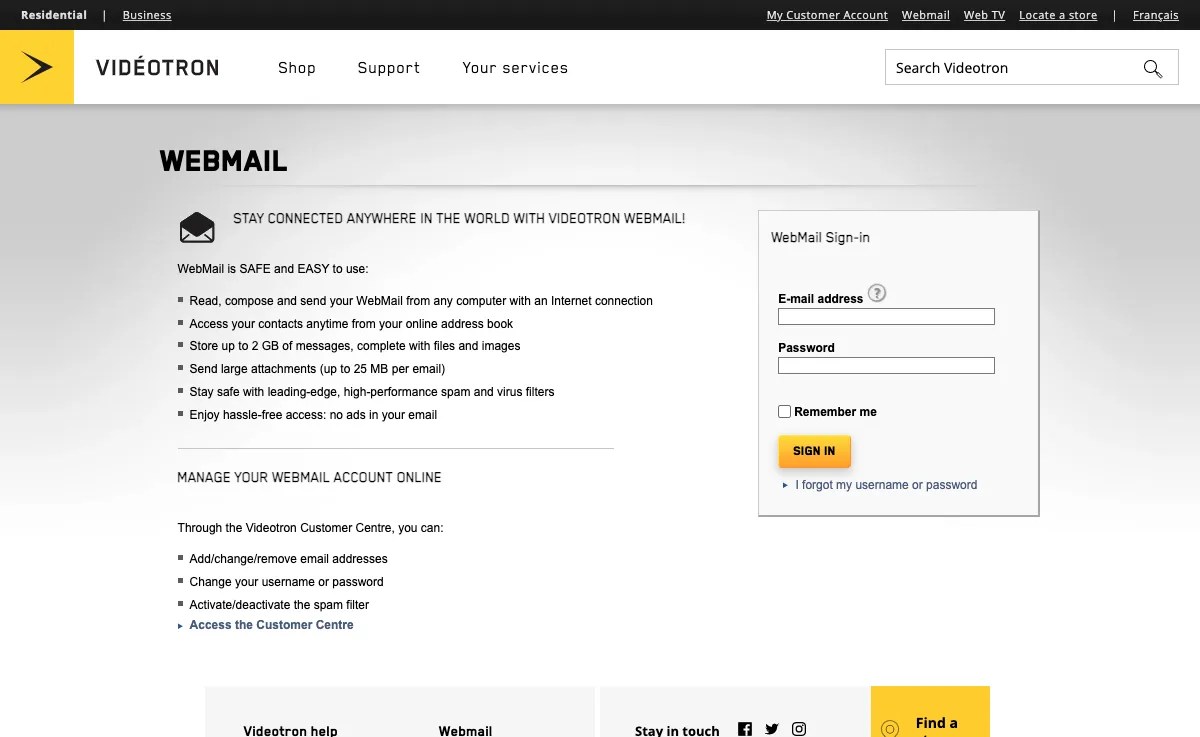The image size is (1200, 737).
Task: Open the search magnifying glass icon
Action: point(1152,68)
